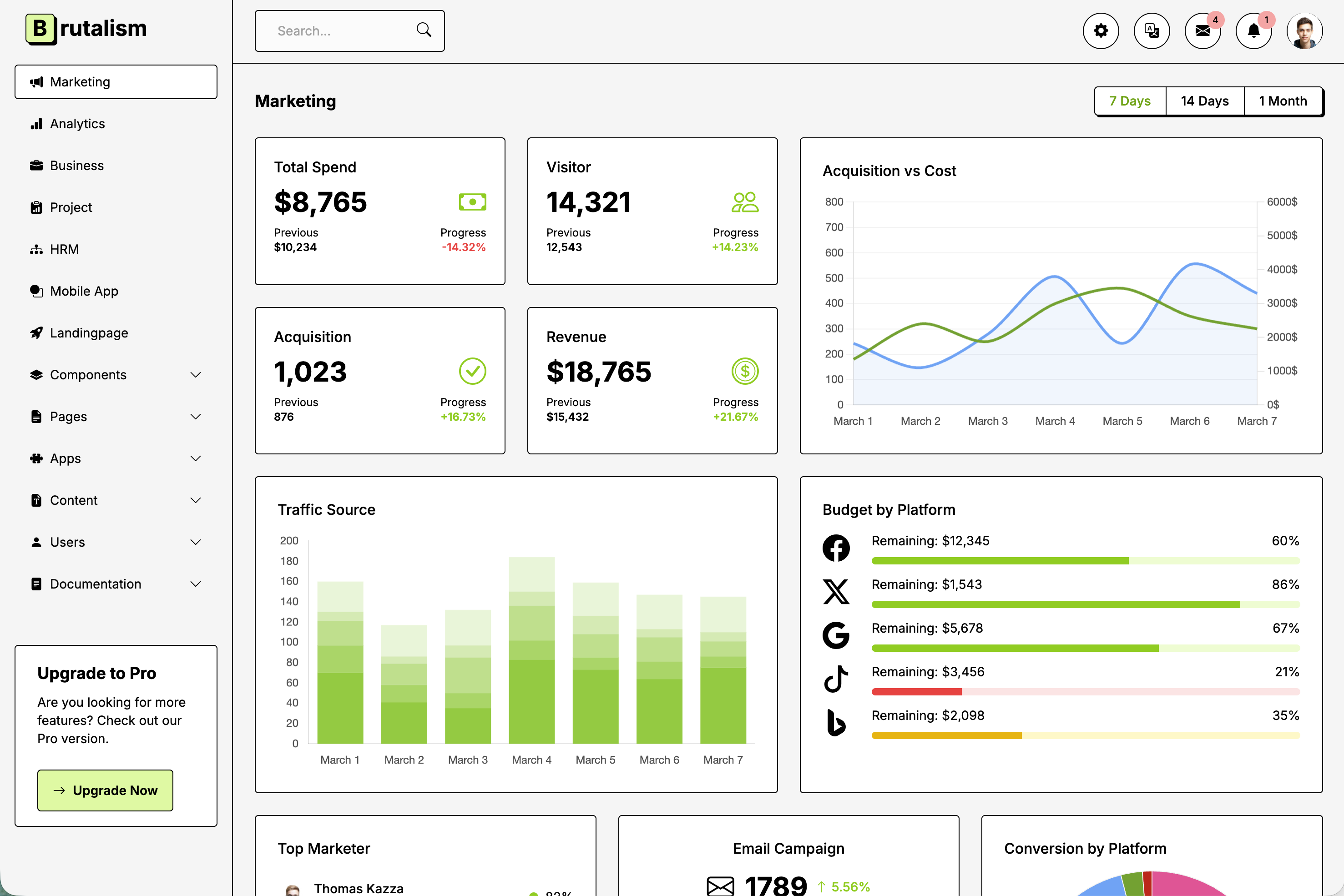Open the Analytics sidebar item
The width and height of the screenshot is (1344, 896).
click(x=116, y=124)
